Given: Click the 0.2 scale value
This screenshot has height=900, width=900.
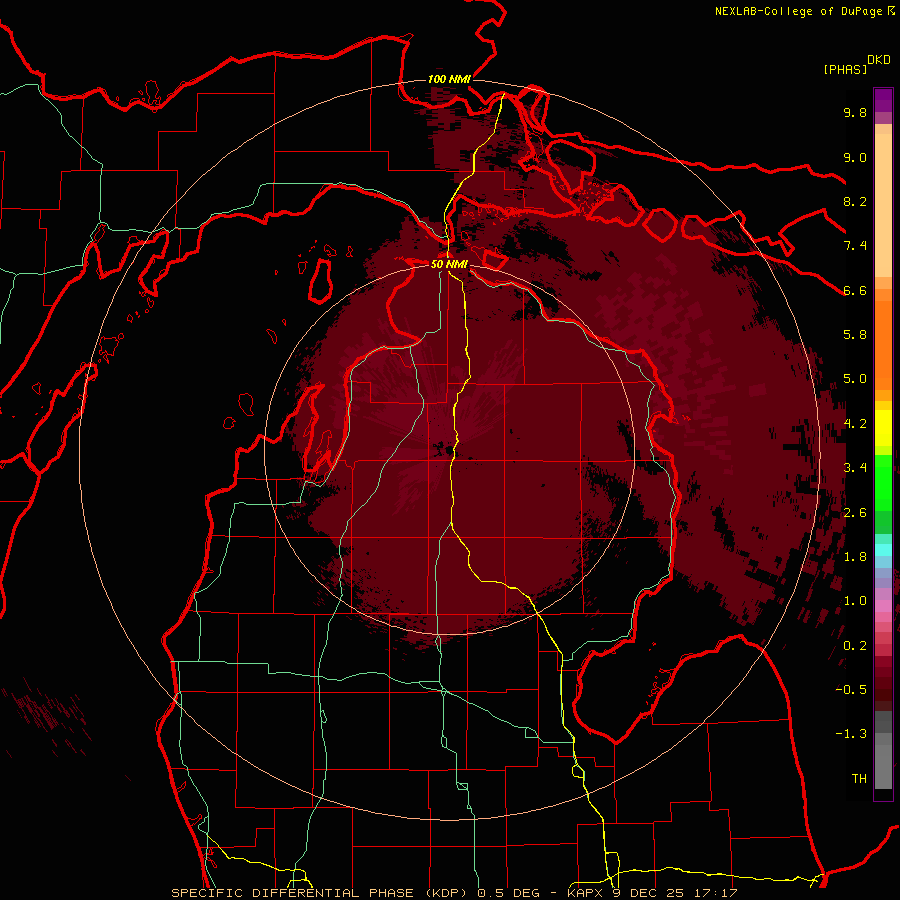Looking at the screenshot, I should pyautogui.click(x=855, y=646).
